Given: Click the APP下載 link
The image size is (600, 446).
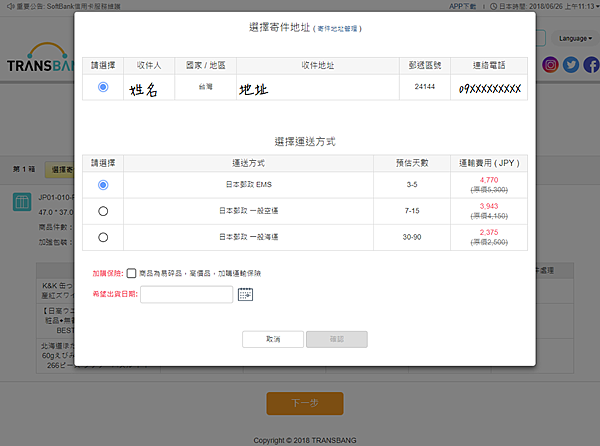Looking at the screenshot, I should (462, 7).
